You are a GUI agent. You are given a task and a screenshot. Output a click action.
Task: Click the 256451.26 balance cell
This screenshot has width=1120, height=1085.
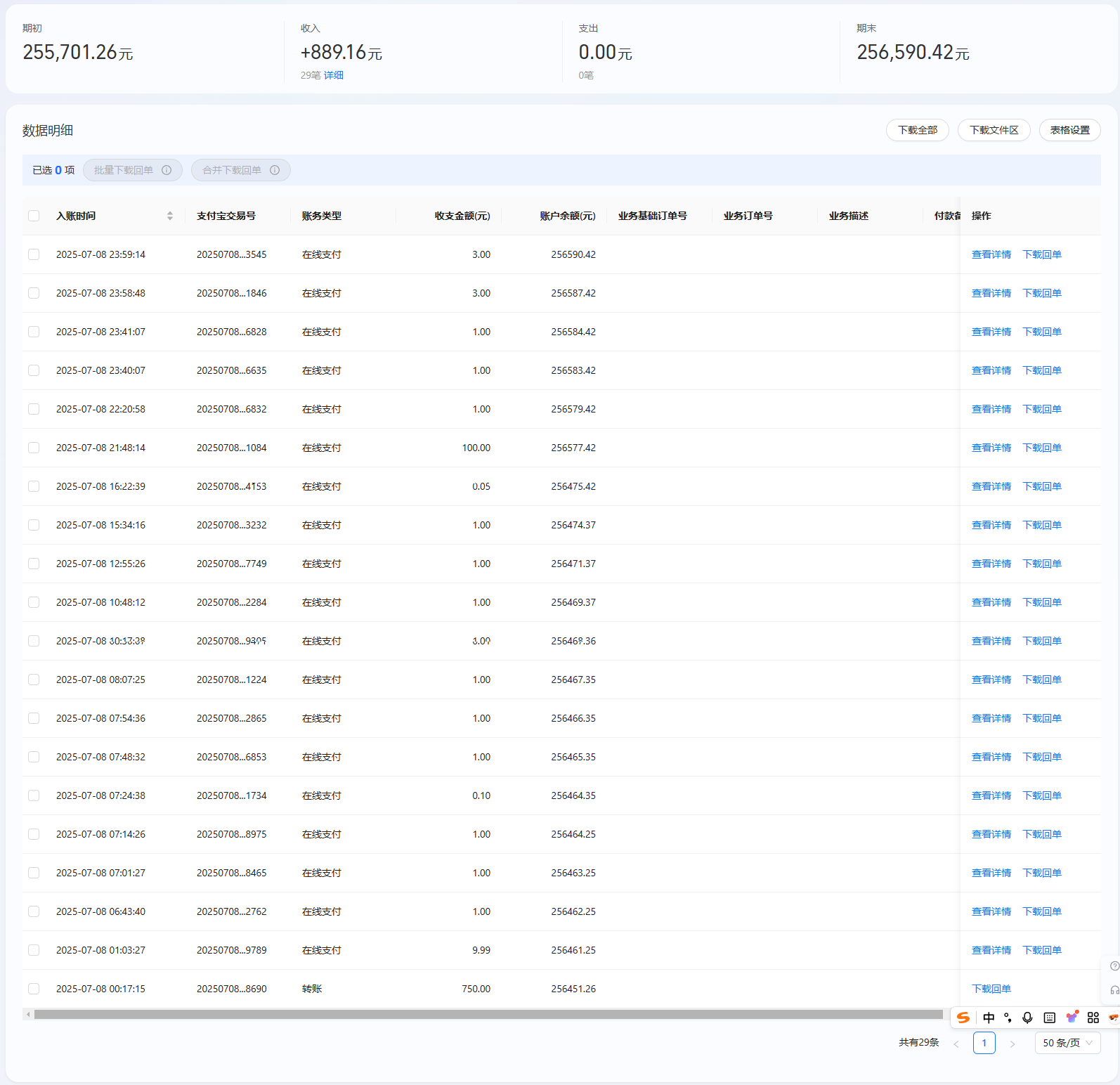573,989
